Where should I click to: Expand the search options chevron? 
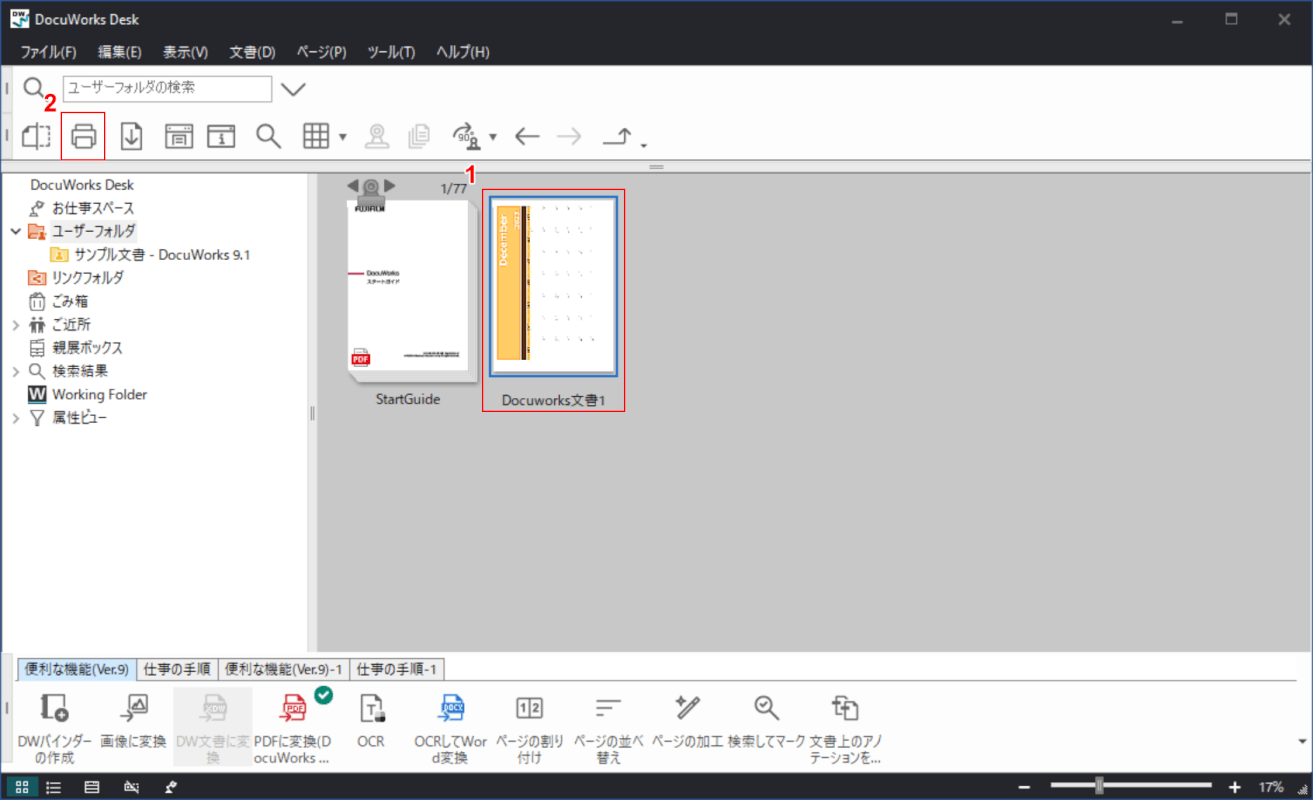pyautogui.click(x=293, y=89)
